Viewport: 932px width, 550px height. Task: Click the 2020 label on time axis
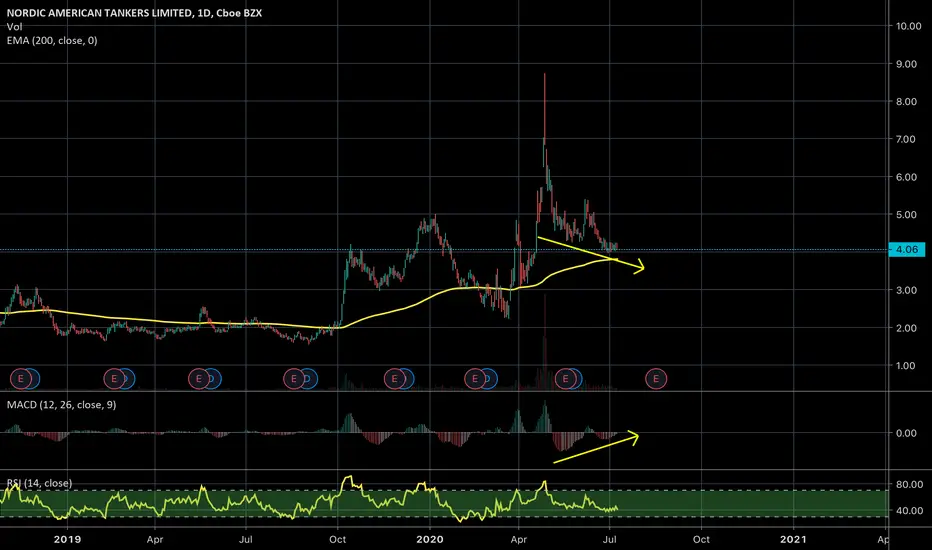pos(430,539)
